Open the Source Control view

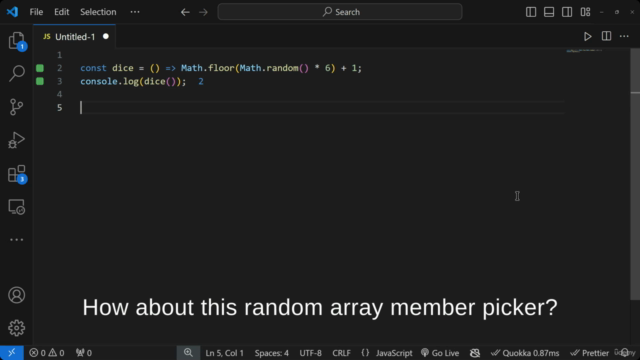(16, 107)
